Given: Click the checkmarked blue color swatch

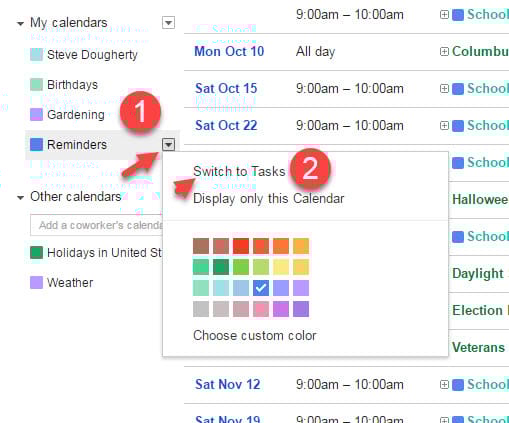Looking at the screenshot, I should [x=261, y=288].
